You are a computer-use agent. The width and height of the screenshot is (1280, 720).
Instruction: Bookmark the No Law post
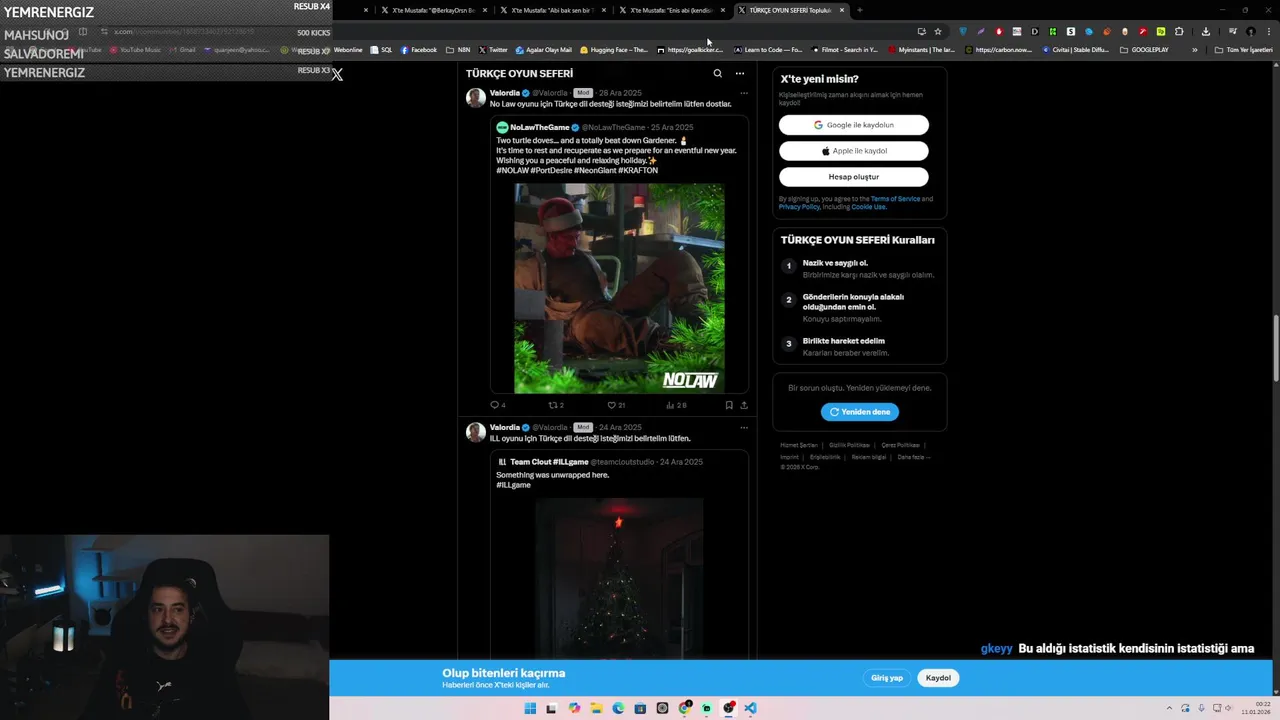[729, 405]
